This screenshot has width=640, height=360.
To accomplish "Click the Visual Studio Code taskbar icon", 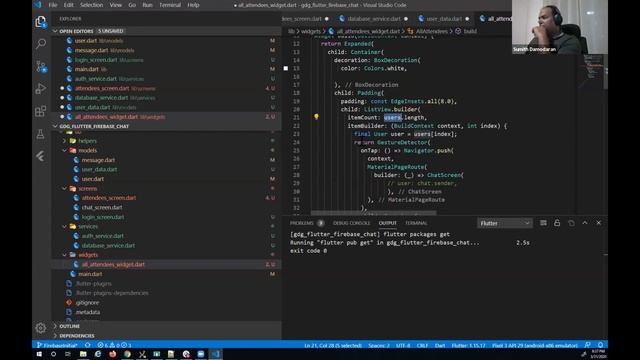I will pyautogui.click(x=216, y=354).
